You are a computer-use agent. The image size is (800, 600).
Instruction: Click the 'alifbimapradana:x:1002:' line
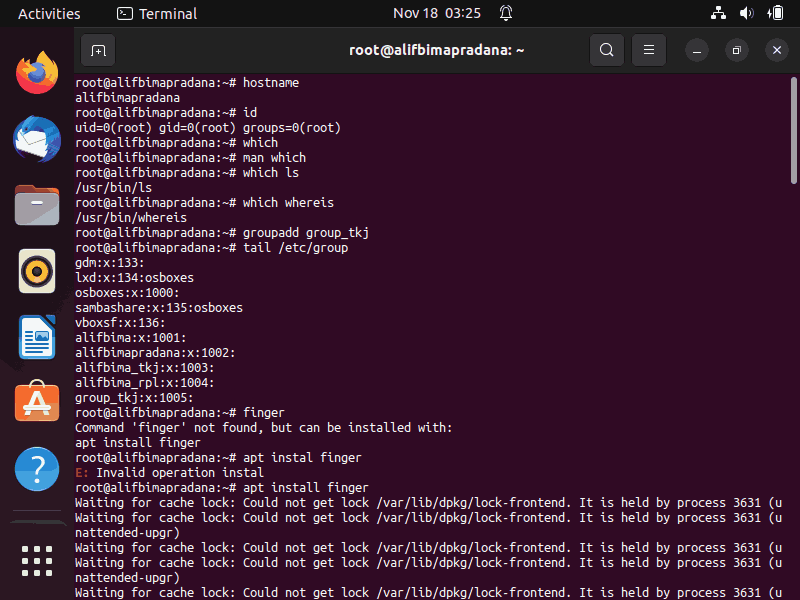click(155, 353)
